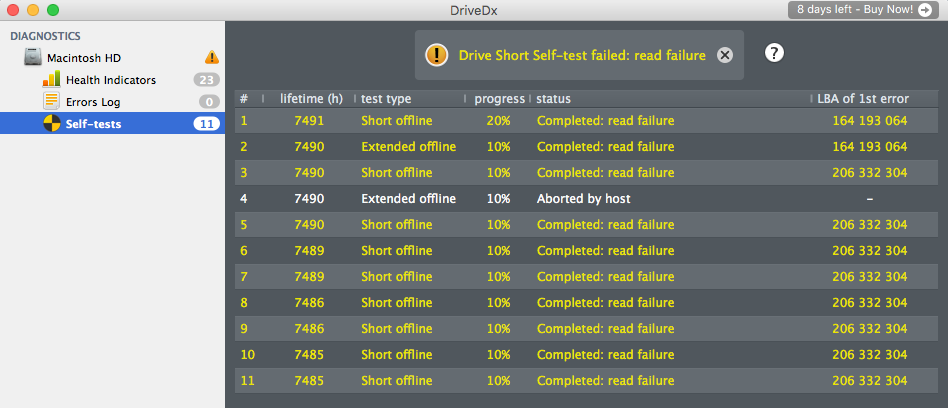The image size is (948, 408).
Task: Click the arrow icon in the Buy Now button
Action: click(924, 10)
